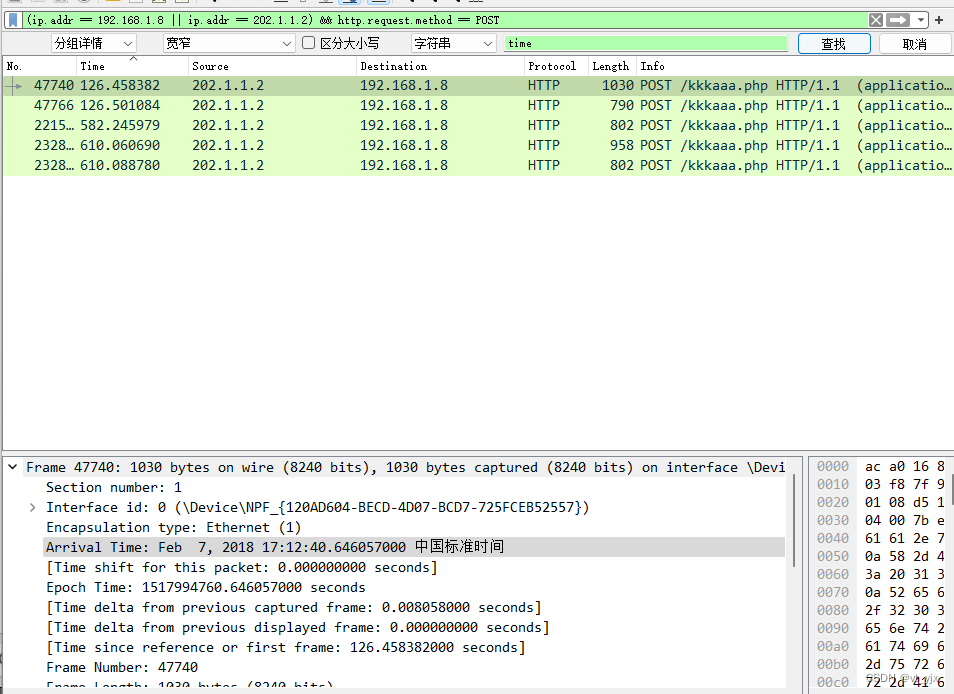Sort by the Destination column header
The width and height of the screenshot is (954, 694).
440,66
